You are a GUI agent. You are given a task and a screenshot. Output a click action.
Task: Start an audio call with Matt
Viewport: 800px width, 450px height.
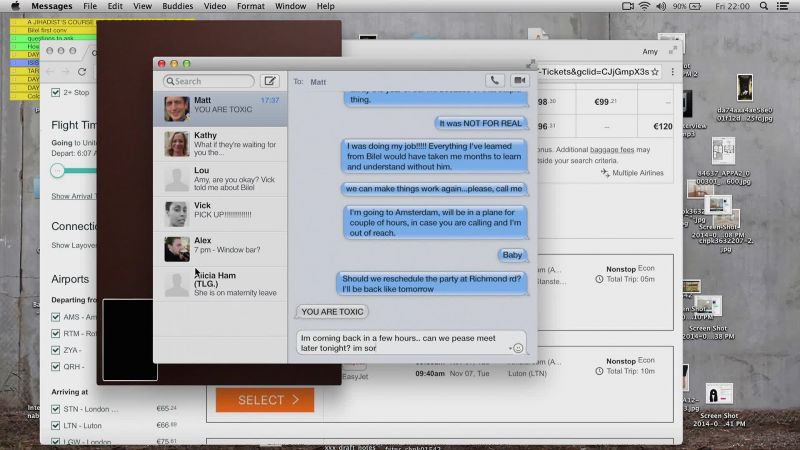[494, 80]
